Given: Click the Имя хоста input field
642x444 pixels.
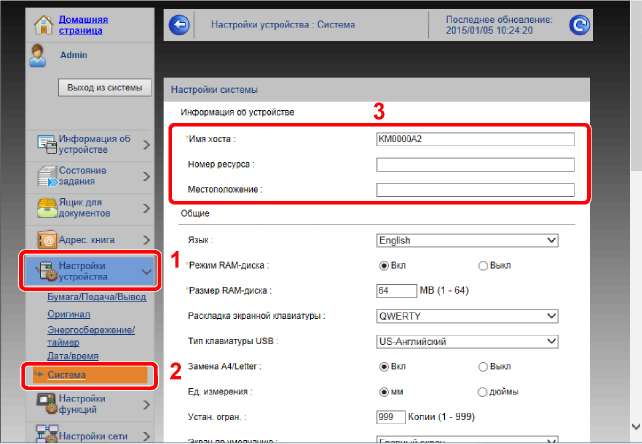Looking at the screenshot, I should click(x=475, y=139).
